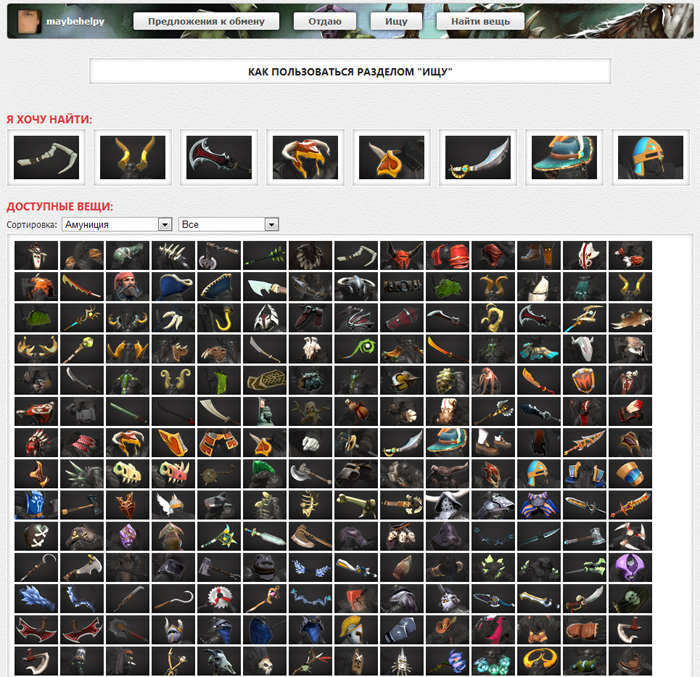Pick the purple hooded mask item

pos(630,567)
